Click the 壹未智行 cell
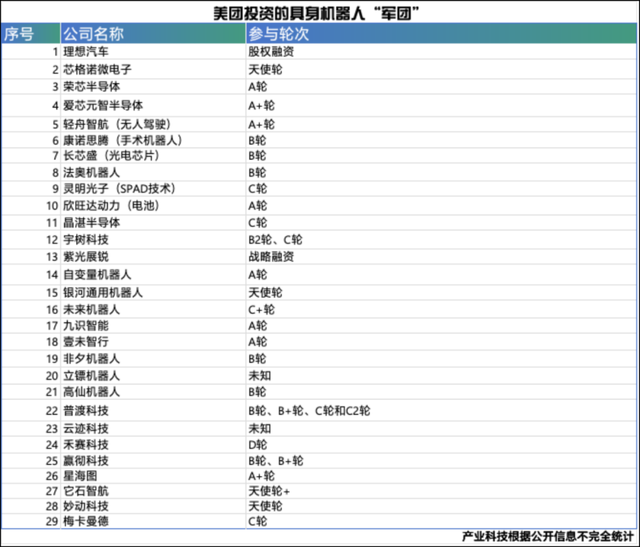640x547 pixels. pyautogui.click(x=153, y=342)
